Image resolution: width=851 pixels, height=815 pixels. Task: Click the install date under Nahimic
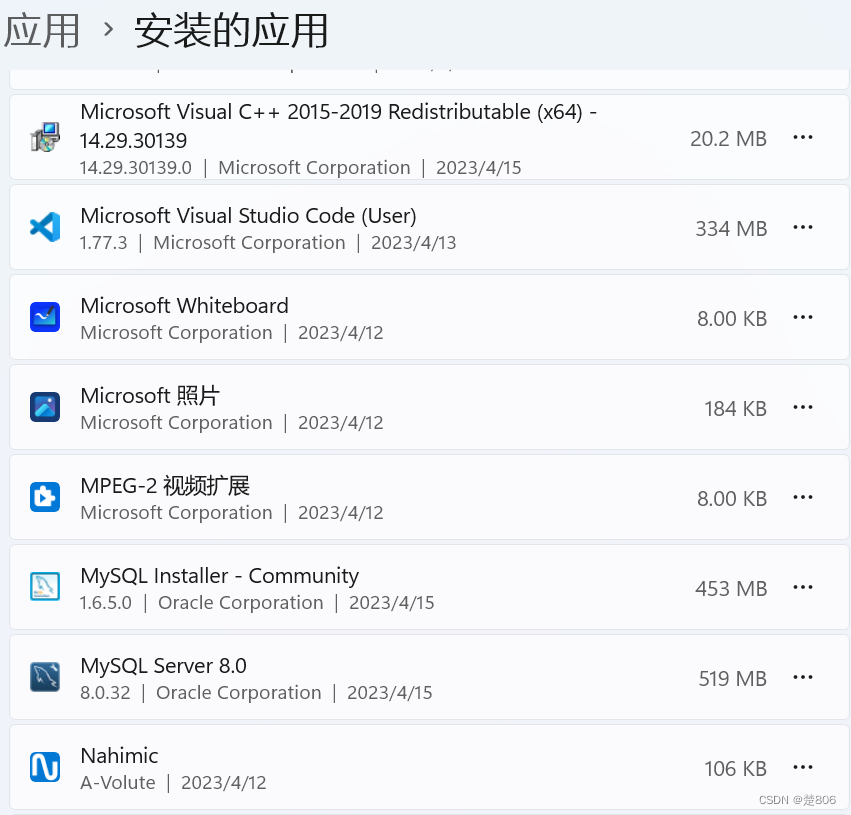[x=224, y=783]
